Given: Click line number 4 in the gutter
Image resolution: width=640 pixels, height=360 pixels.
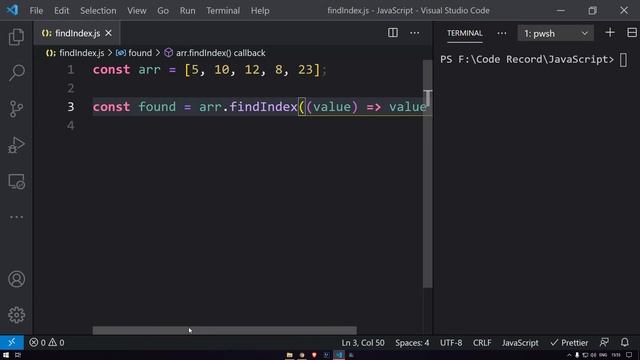Looking at the screenshot, I should tap(71, 125).
